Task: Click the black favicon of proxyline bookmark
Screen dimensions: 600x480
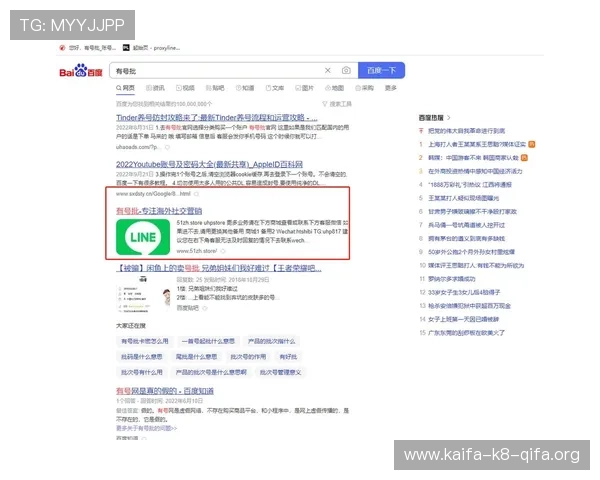Action: coord(126,47)
